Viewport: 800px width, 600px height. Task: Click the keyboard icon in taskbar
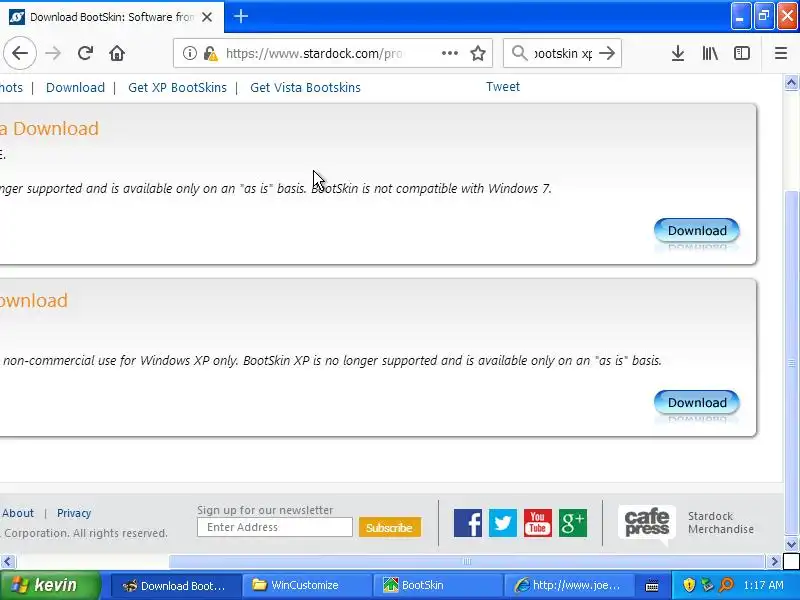click(x=652, y=586)
